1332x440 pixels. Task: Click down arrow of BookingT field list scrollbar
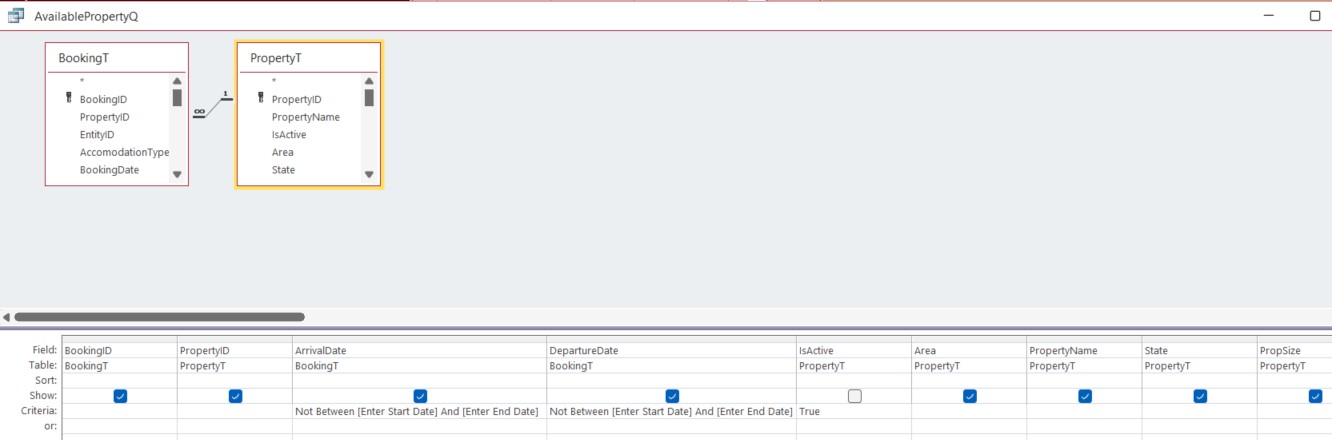[x=177, y=174]
